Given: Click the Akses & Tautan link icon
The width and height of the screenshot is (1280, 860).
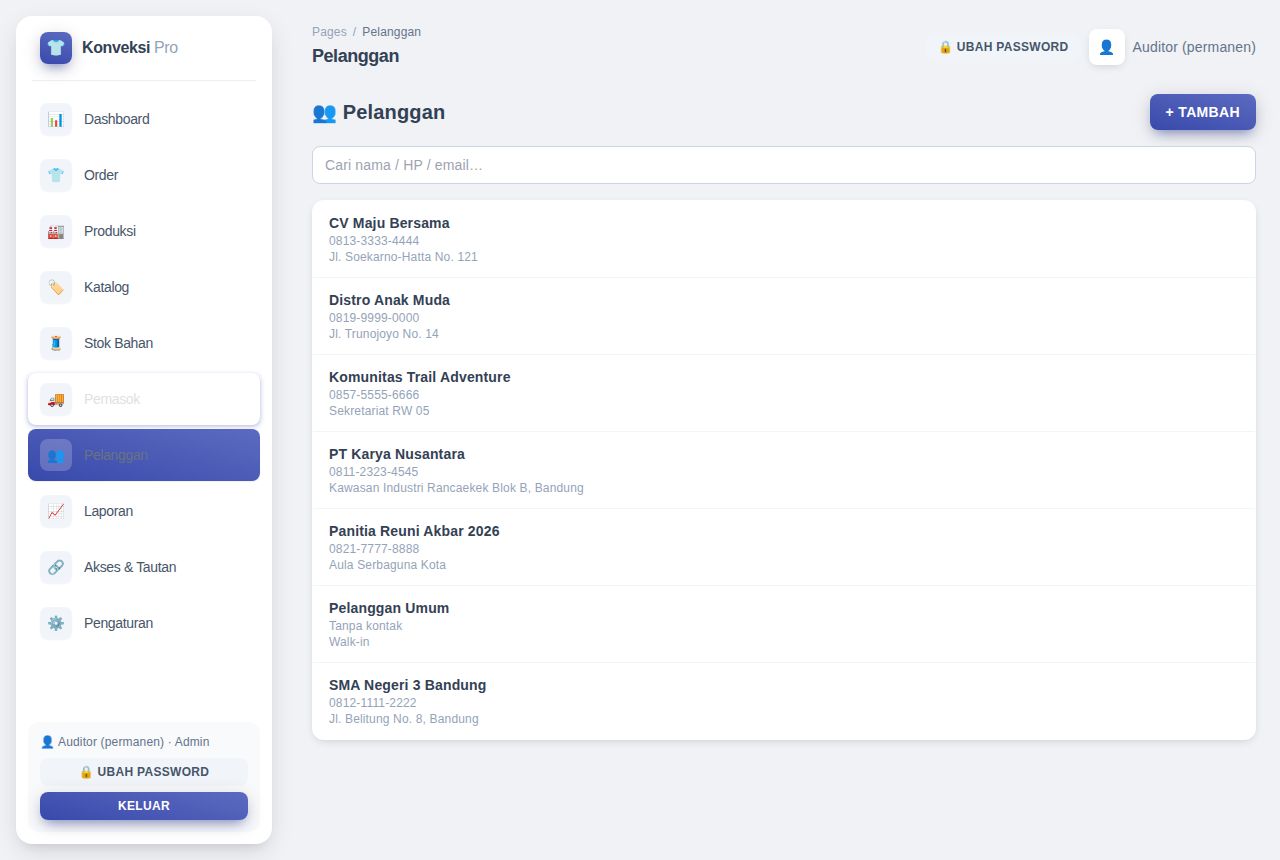Looking at the screenshot, I should [x=56, y=567].
